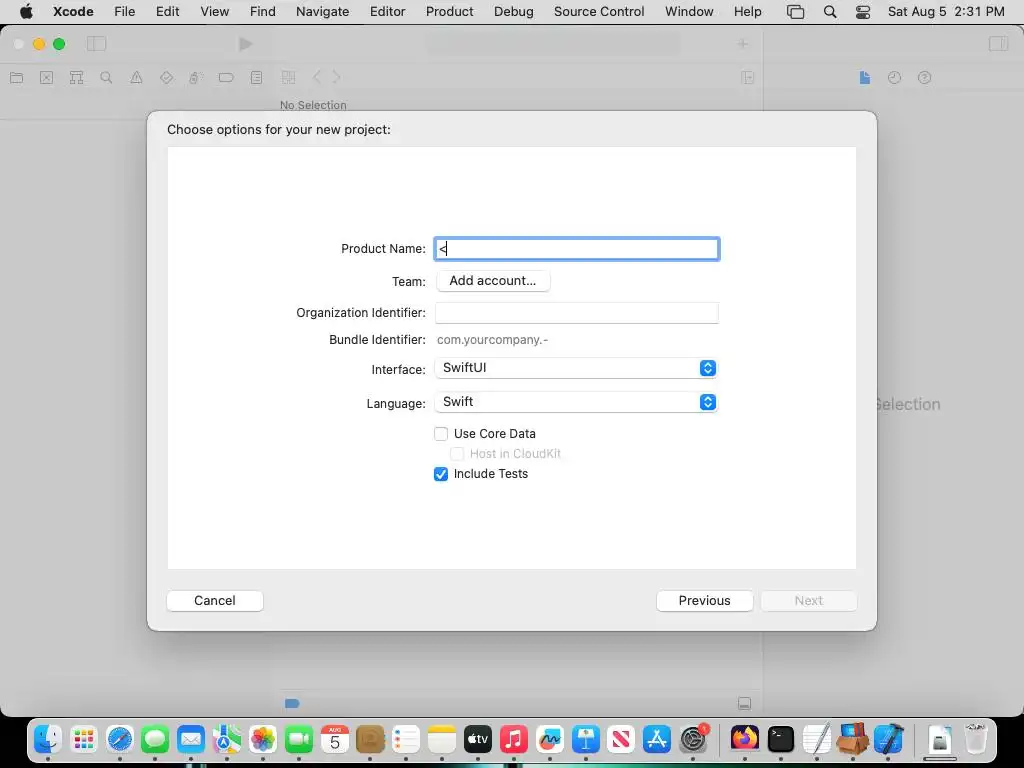Open the find navigator magnifier icon
This screenshot has height=768, width=1024.
tap(106, 78)
